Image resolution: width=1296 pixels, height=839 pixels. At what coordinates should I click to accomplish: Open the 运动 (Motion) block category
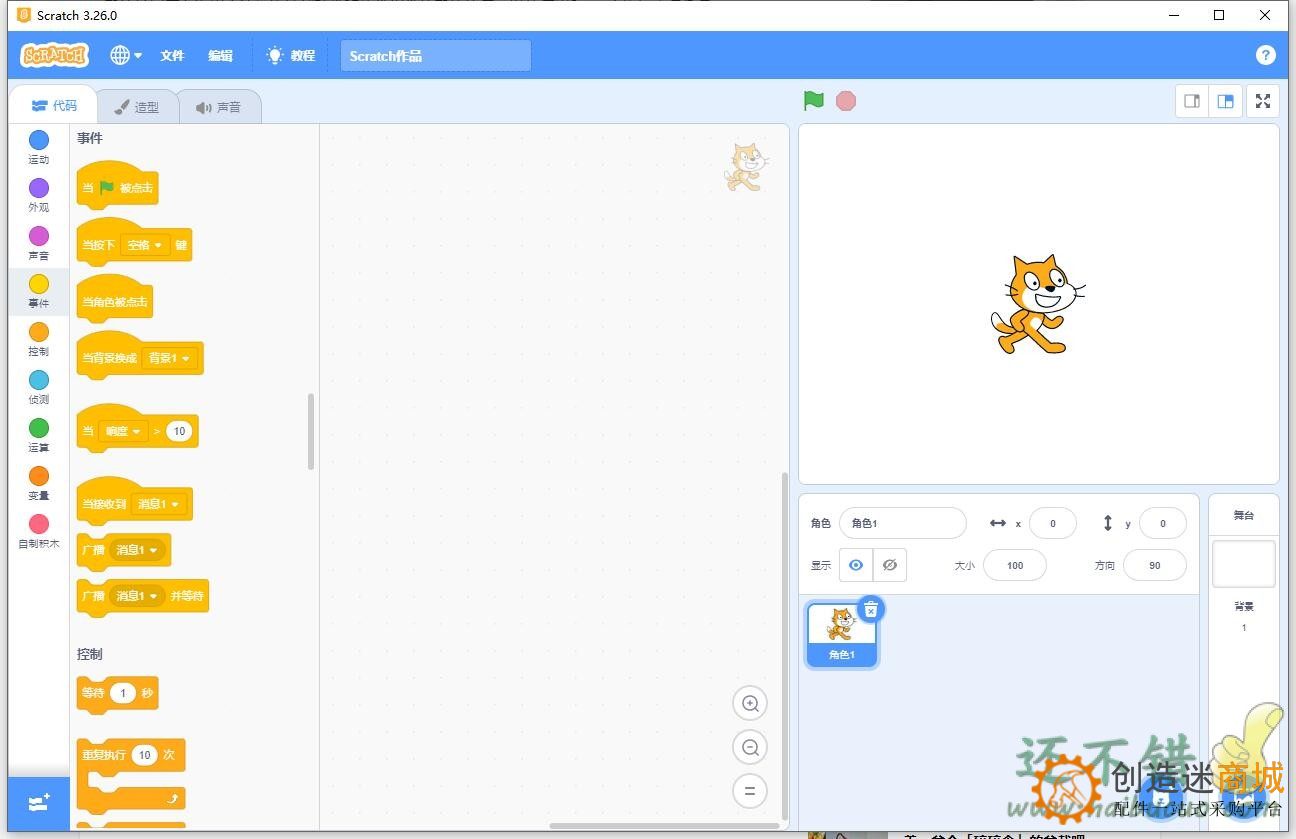(38, 149)
